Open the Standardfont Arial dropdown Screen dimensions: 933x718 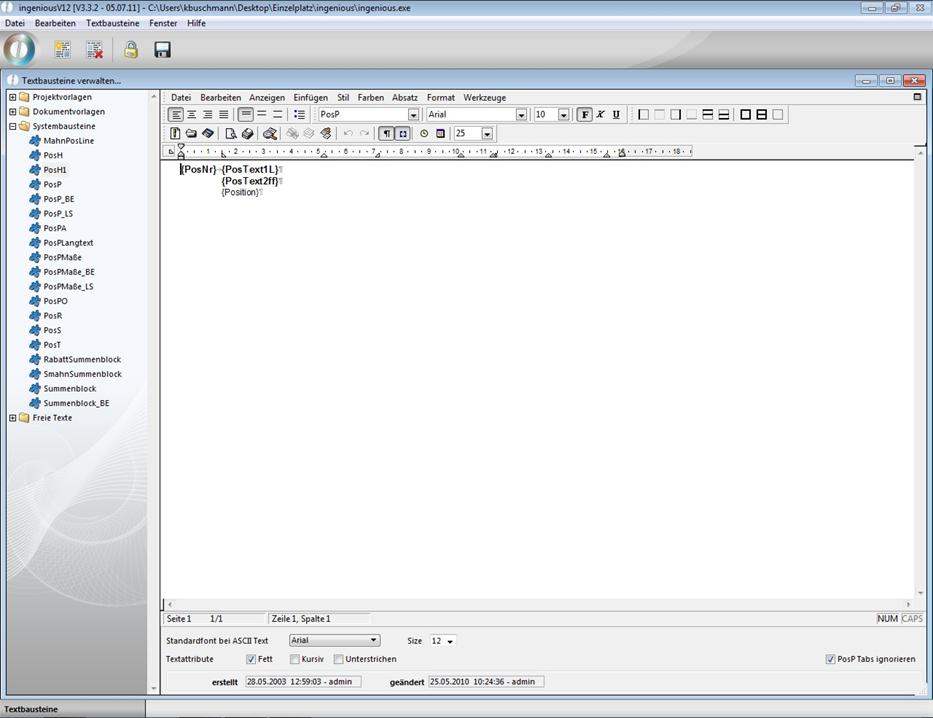point(374,640)
